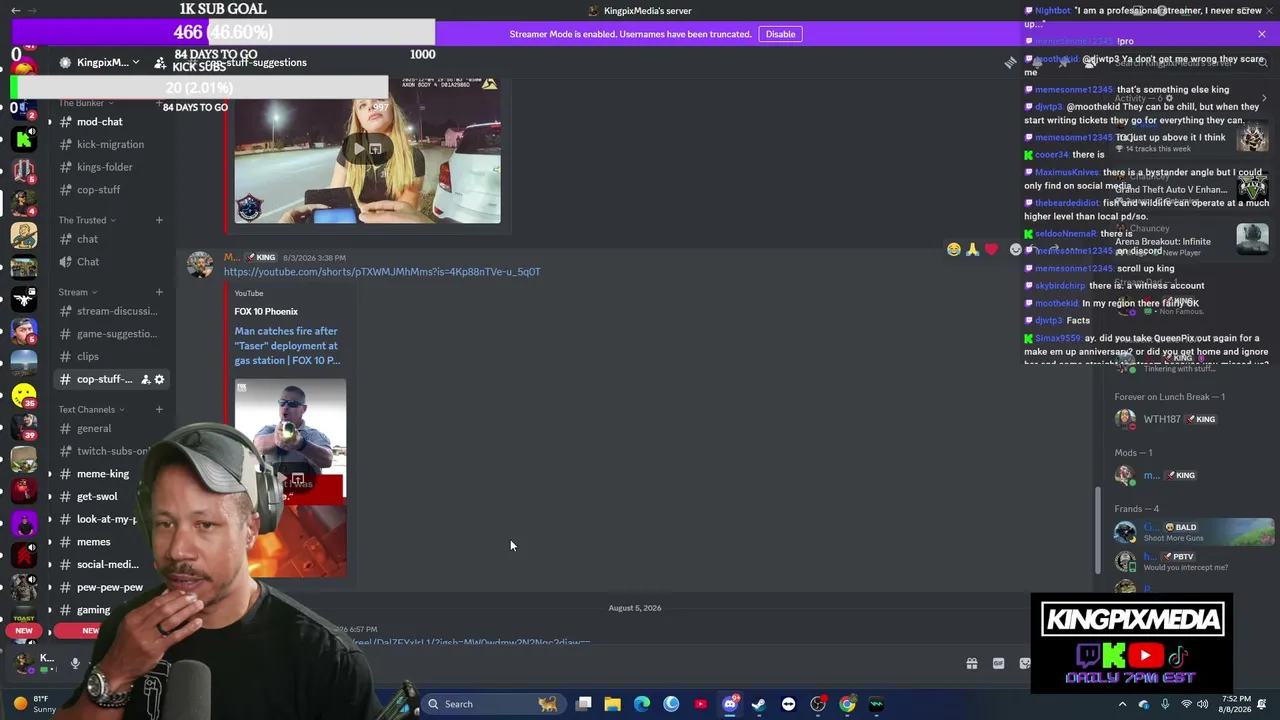Add a reaction to the YouTube link message

[1016, 249]
